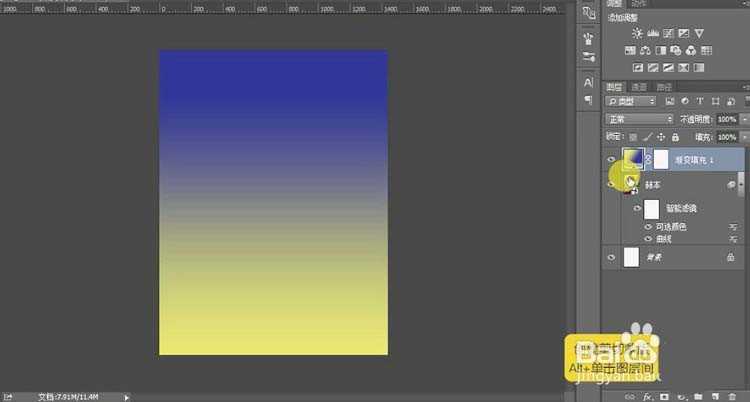Switch to the 通道 tab
750x402 pixels.
pyautogui.click(x=638, y=87)
